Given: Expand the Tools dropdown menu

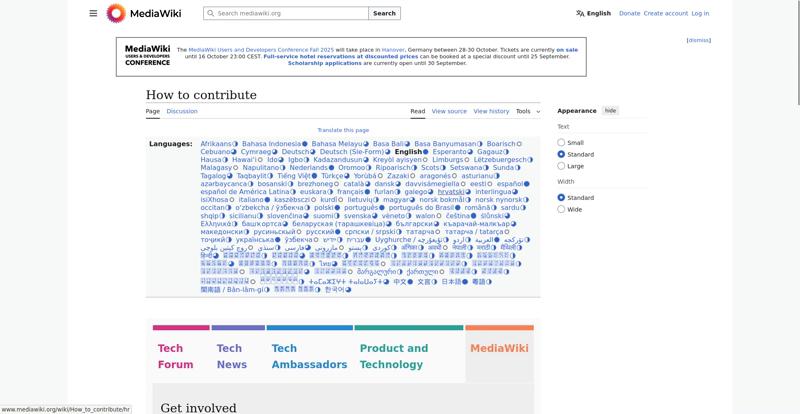Looking at the screenshot, I should 528,111.
